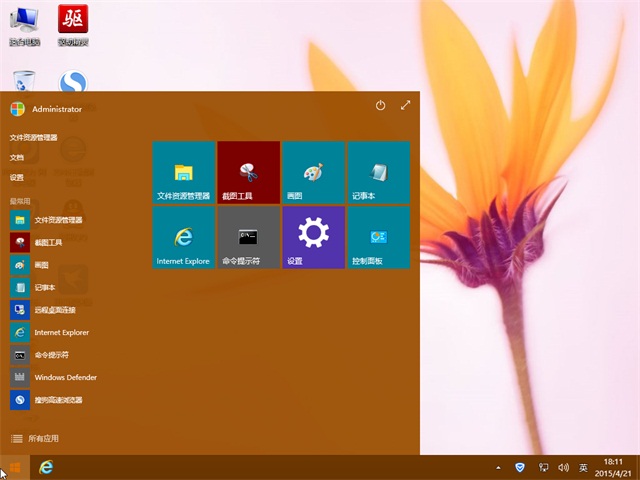The width and height of the screenshot is (640, 480).
Task: Open Internet Explorer from the taskbar
Action: (46, 467)
